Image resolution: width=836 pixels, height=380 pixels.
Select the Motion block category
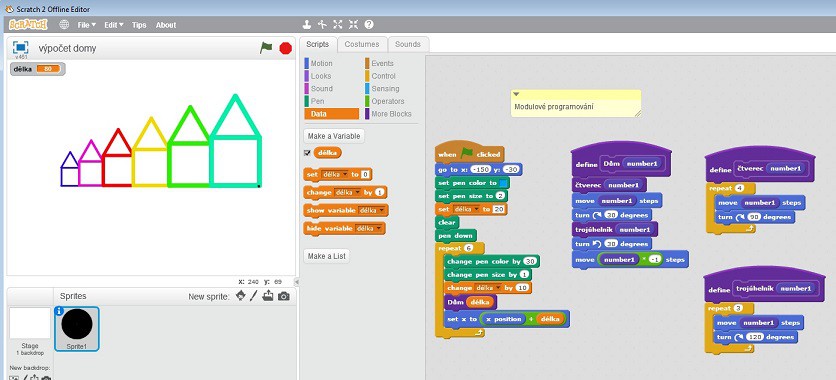pyautogui.click(x=321, y=63)
